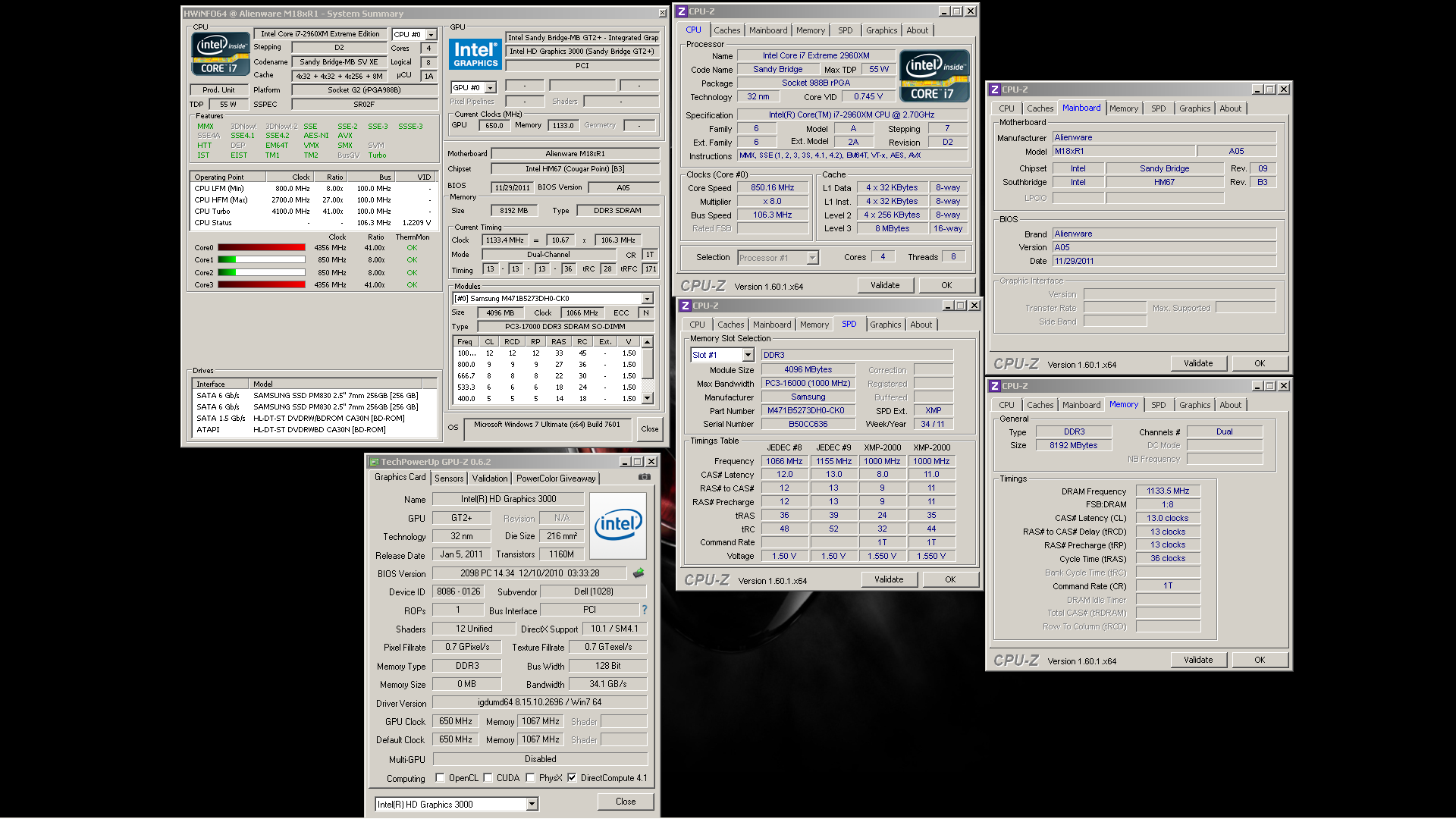Open the GPU #0 dropdown in HWiNFO
1456x819 pixels.
point(491,88)
